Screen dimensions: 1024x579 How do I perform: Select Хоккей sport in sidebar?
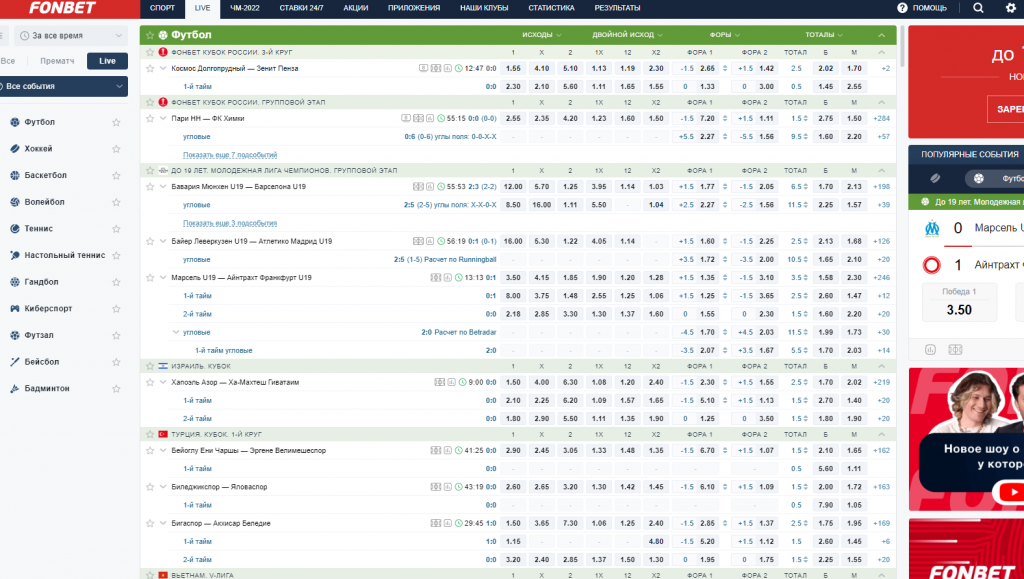pyautogui.click(x=39, y=148)
